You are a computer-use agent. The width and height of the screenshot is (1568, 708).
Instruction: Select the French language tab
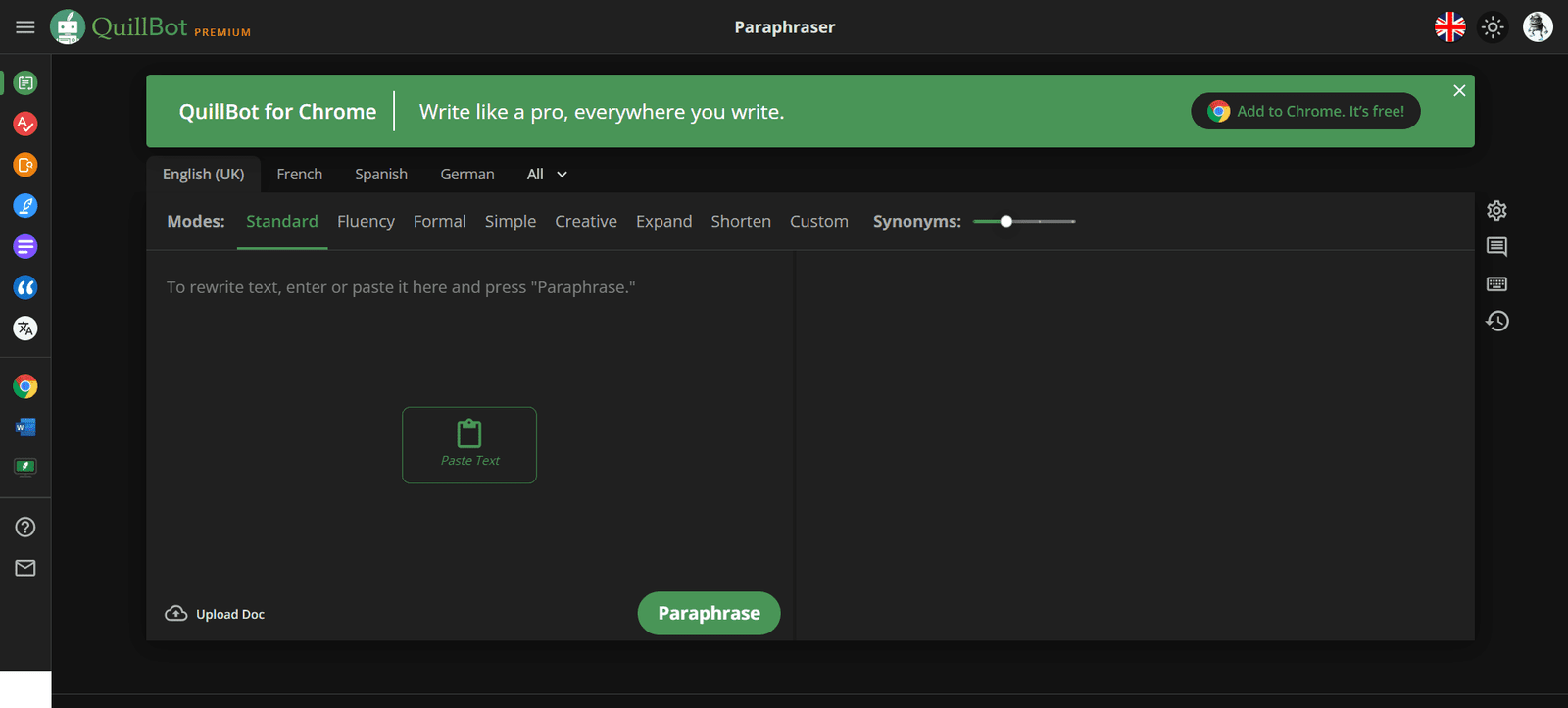[299, 175]
